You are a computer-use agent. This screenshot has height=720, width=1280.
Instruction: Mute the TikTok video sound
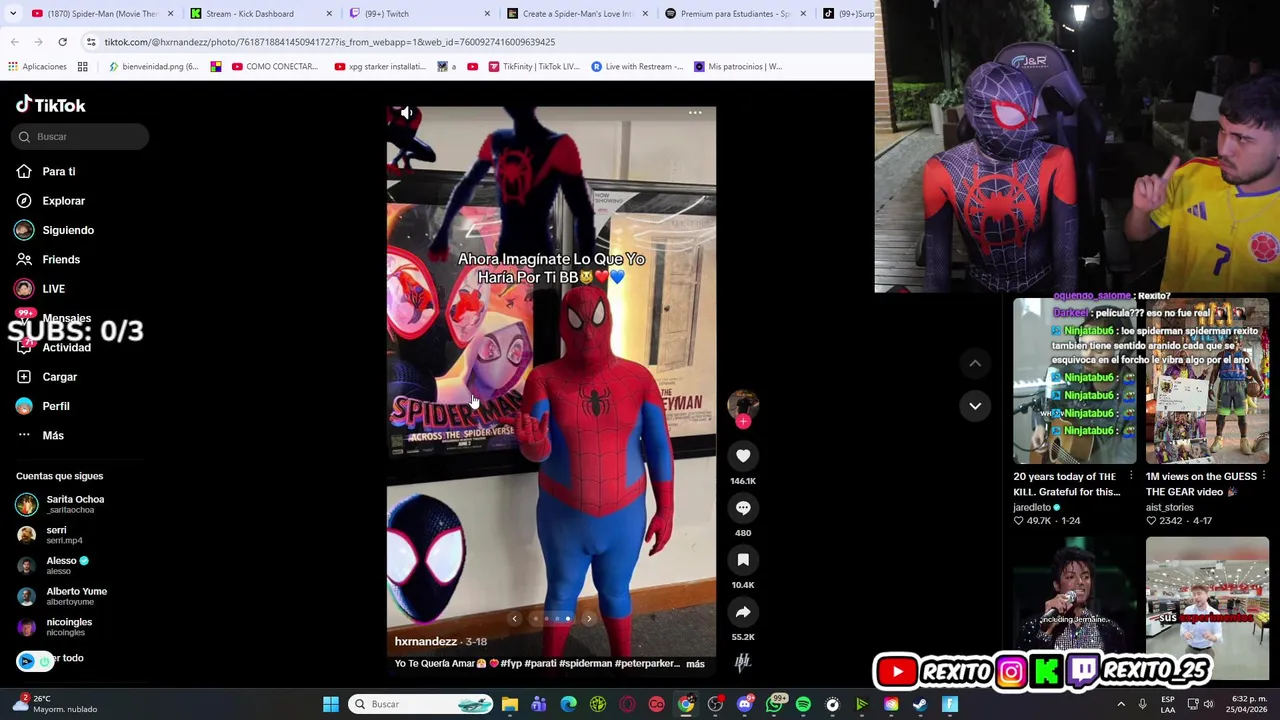coord(406,113)
